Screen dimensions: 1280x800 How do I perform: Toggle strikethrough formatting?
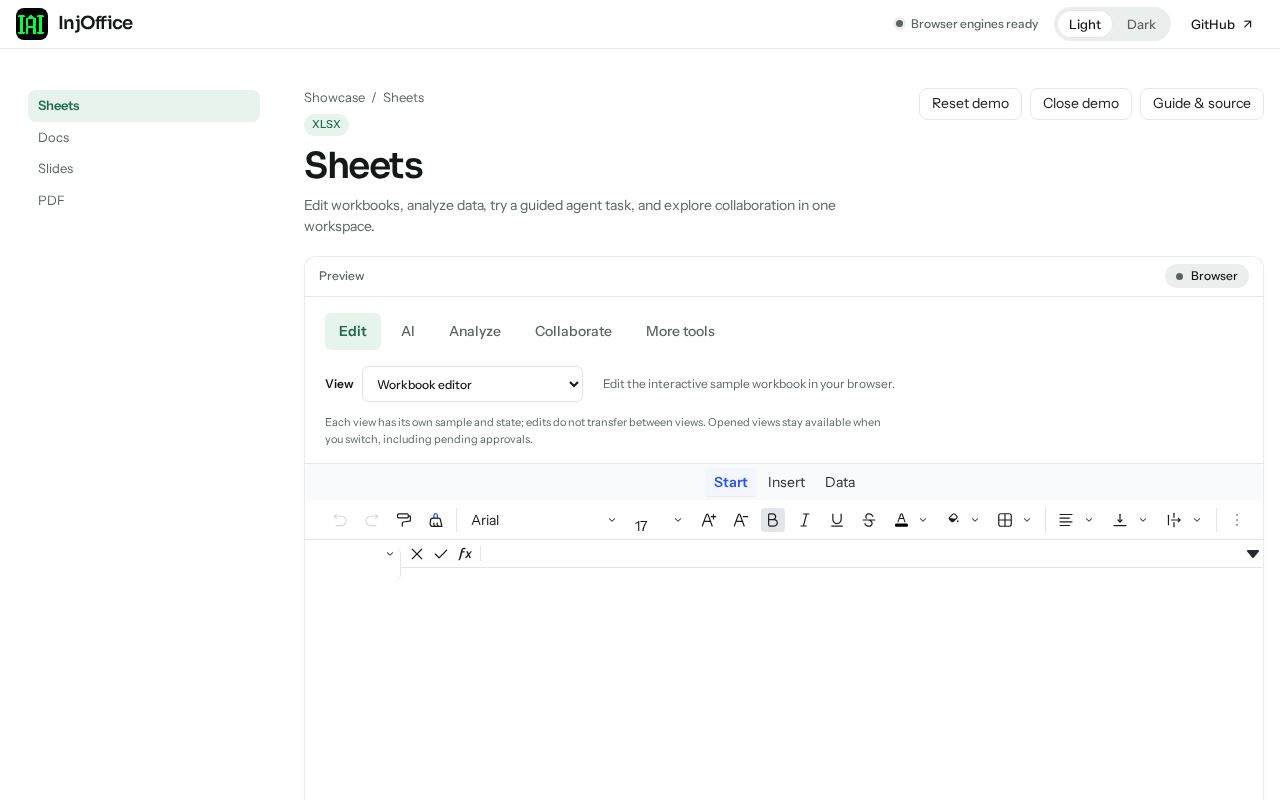(x=869, y=520)
